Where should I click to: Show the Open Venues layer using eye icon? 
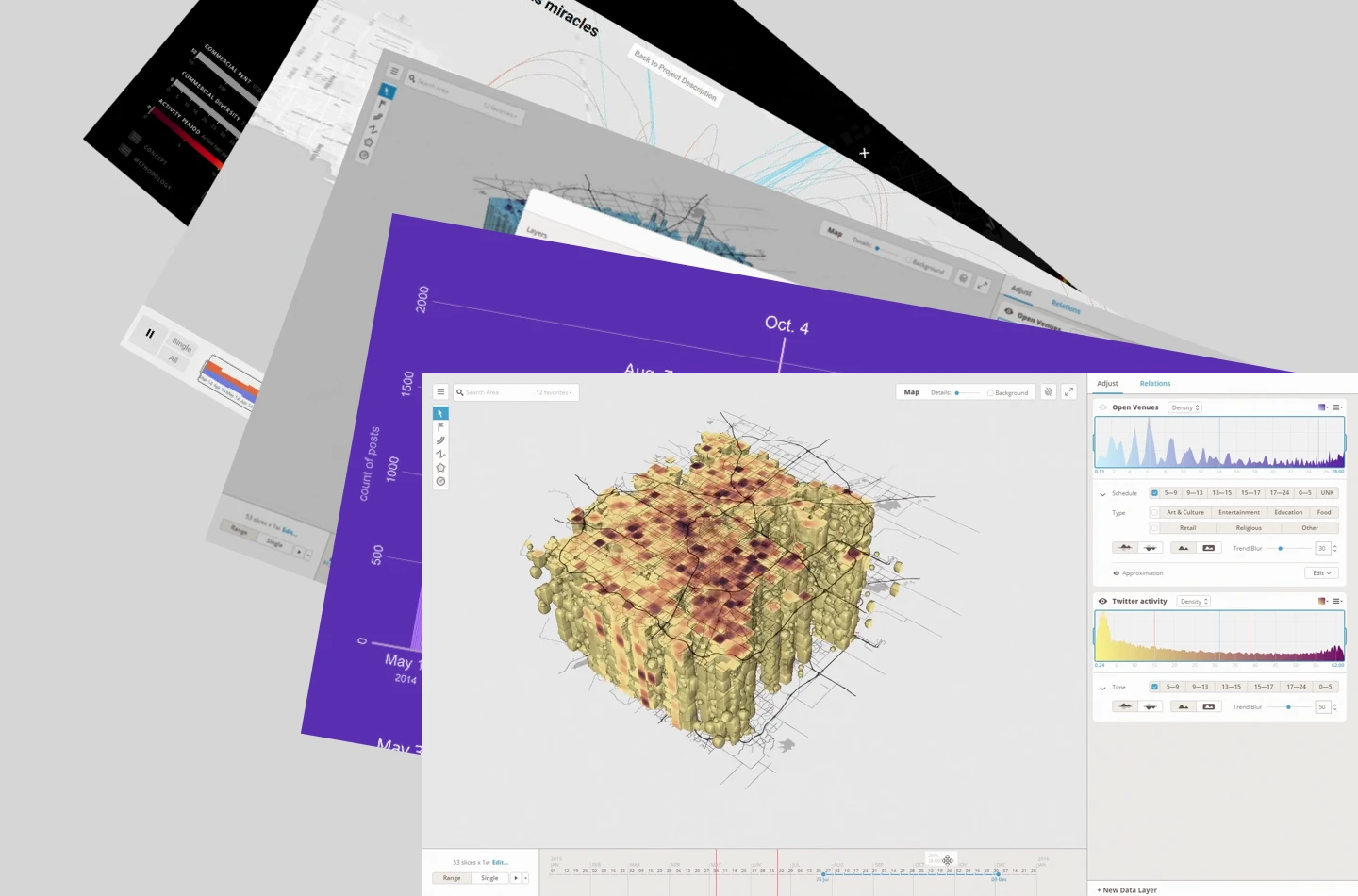click(x=1102, y=407)
